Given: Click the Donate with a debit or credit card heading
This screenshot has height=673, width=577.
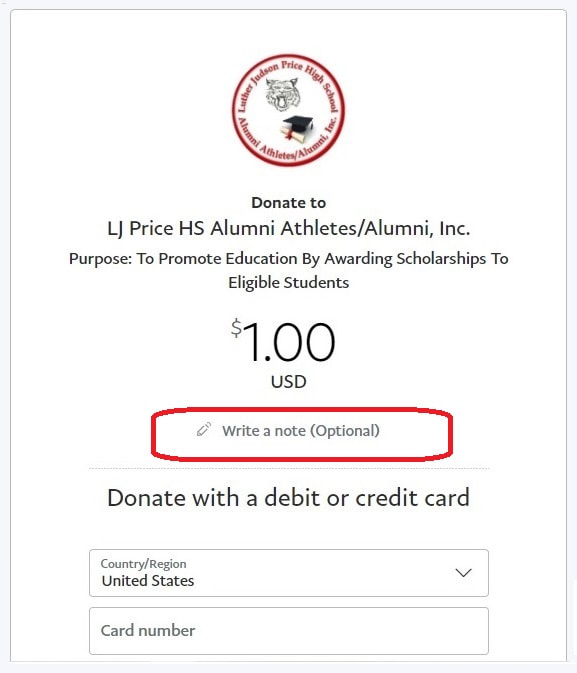Looking at the screenshot, I should point(288,498).
